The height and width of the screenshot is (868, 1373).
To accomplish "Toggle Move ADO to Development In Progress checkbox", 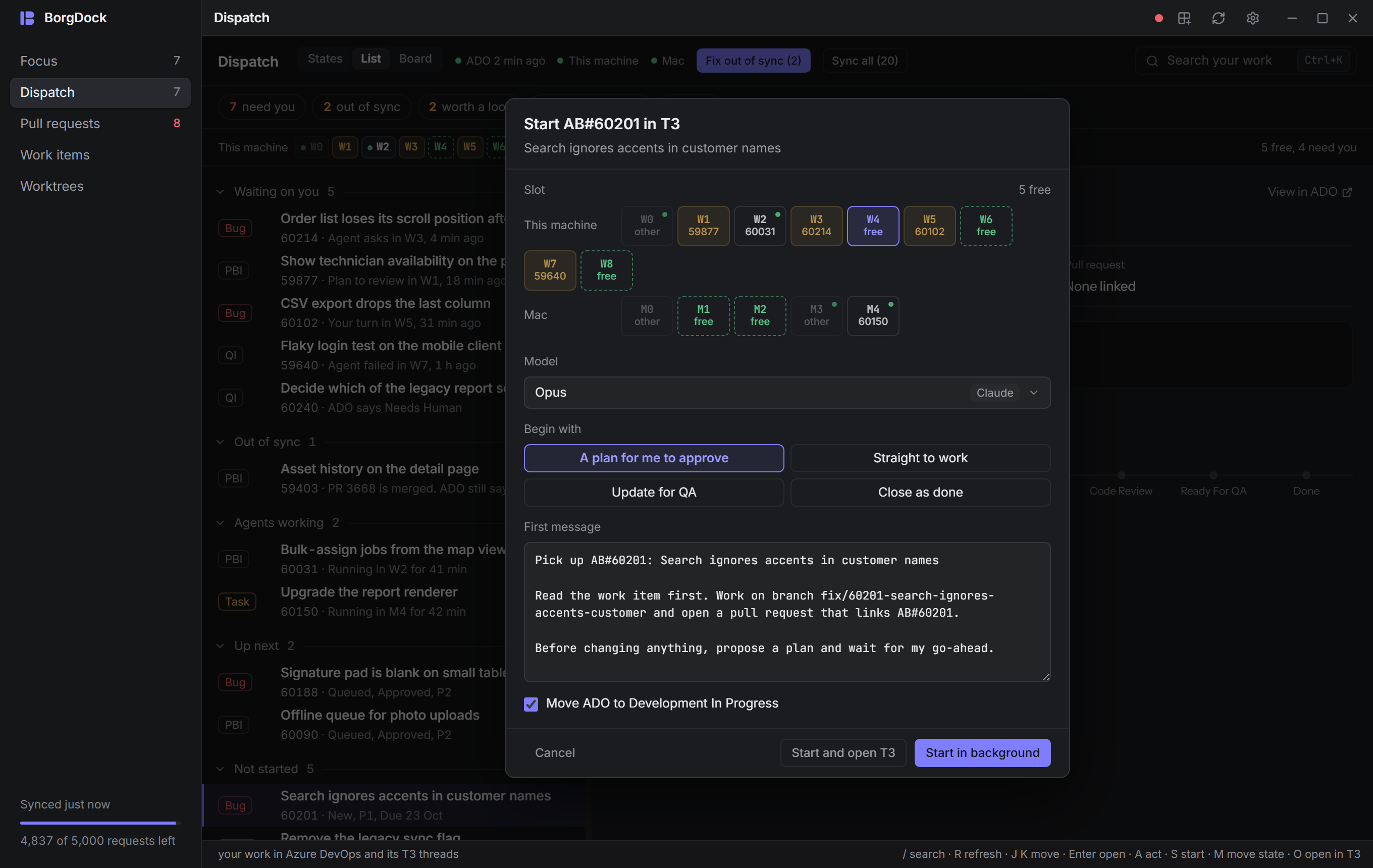I will pyautogui.click(x=531, y=704).
